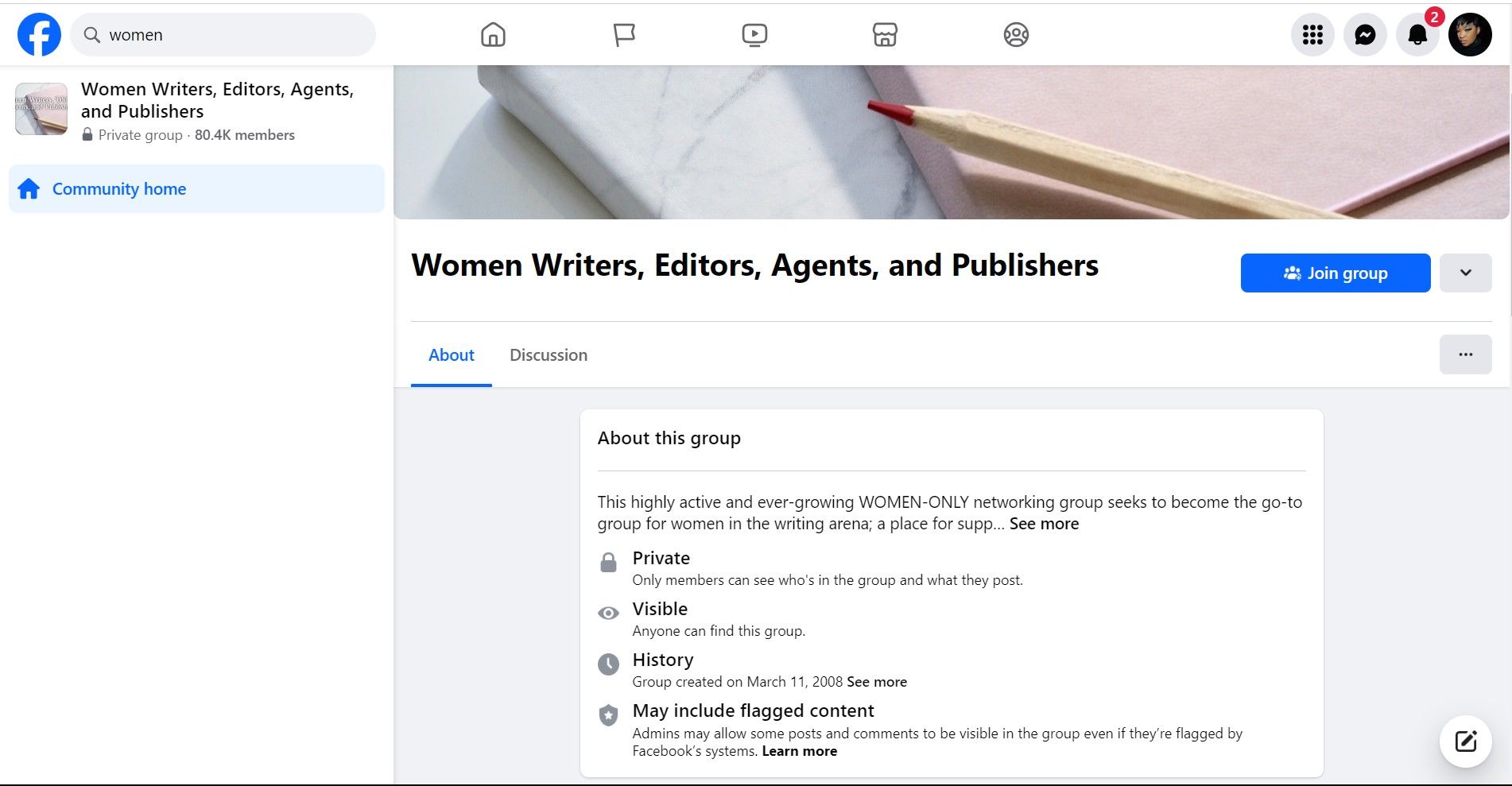Open the Facebook home feed icon
This screenshot has width=1512, height=786.
[x=493, y=34]
